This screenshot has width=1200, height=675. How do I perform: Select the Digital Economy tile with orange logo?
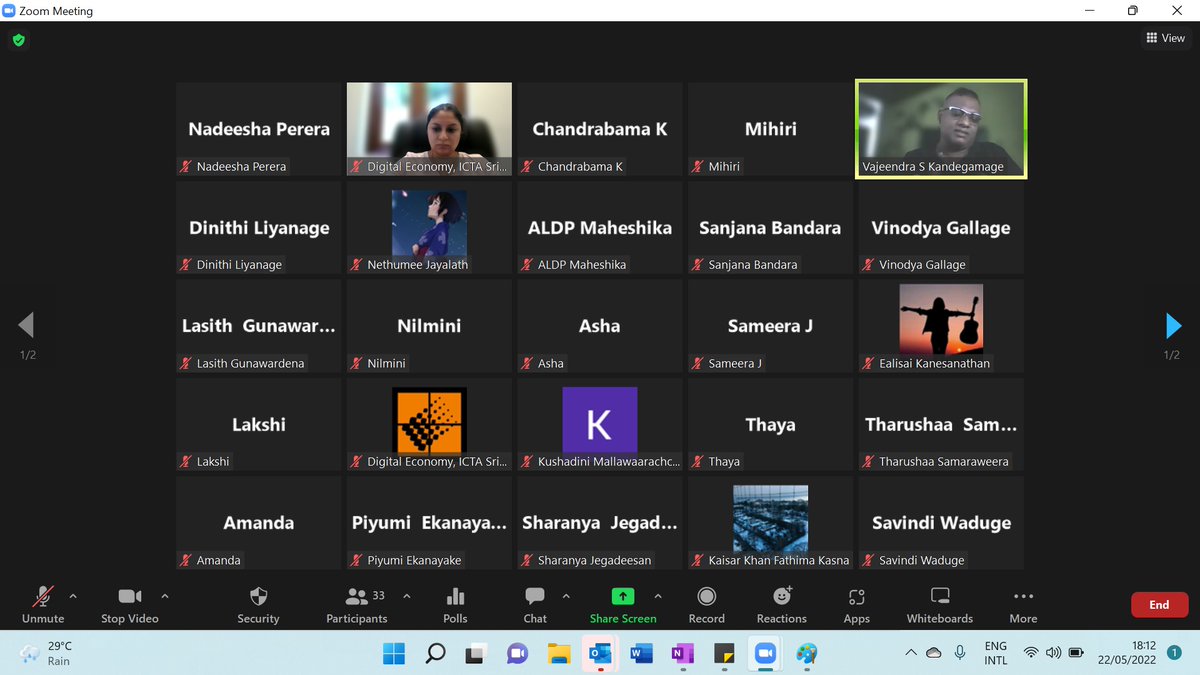pos(429,424)
